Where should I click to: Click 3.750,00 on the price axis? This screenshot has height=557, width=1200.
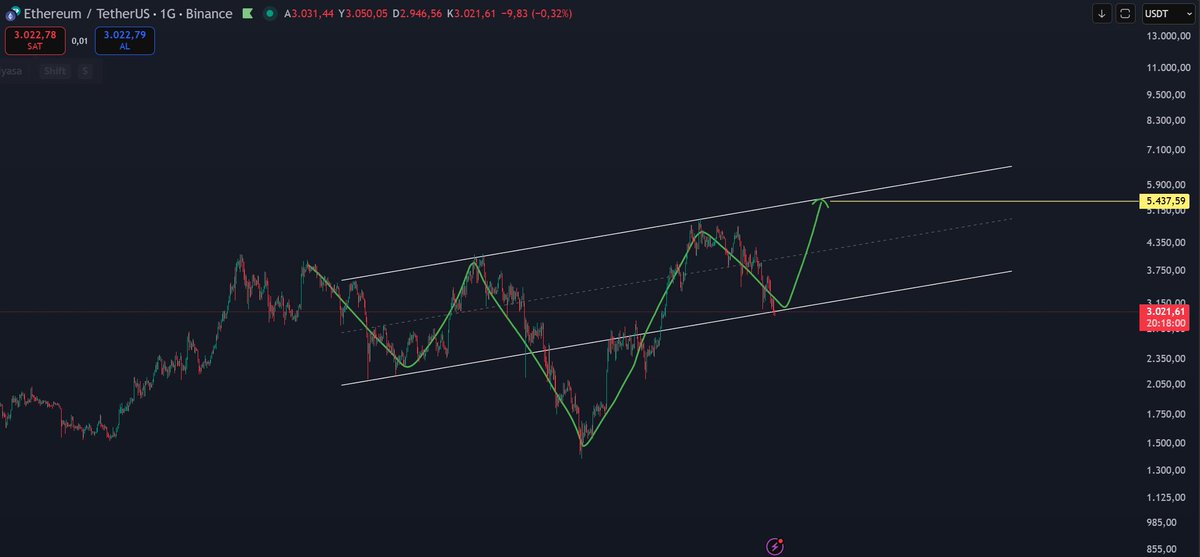tap(1168, 271)
